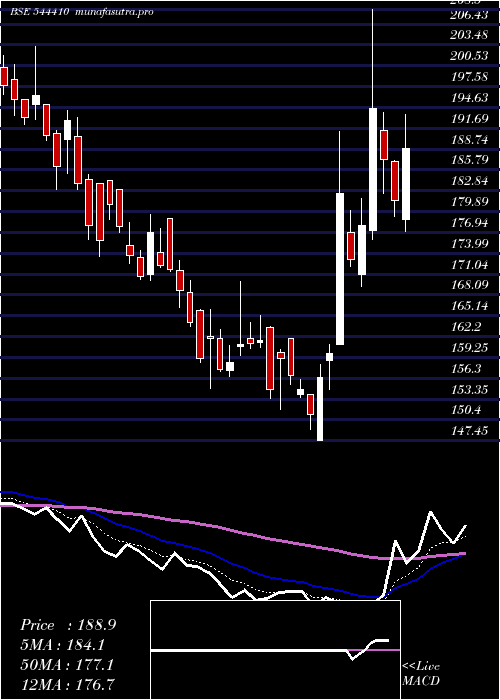Click inside the MACD indicator panel
The width and height of the screenshot is (500, 700).
click(x=275, y=650)
